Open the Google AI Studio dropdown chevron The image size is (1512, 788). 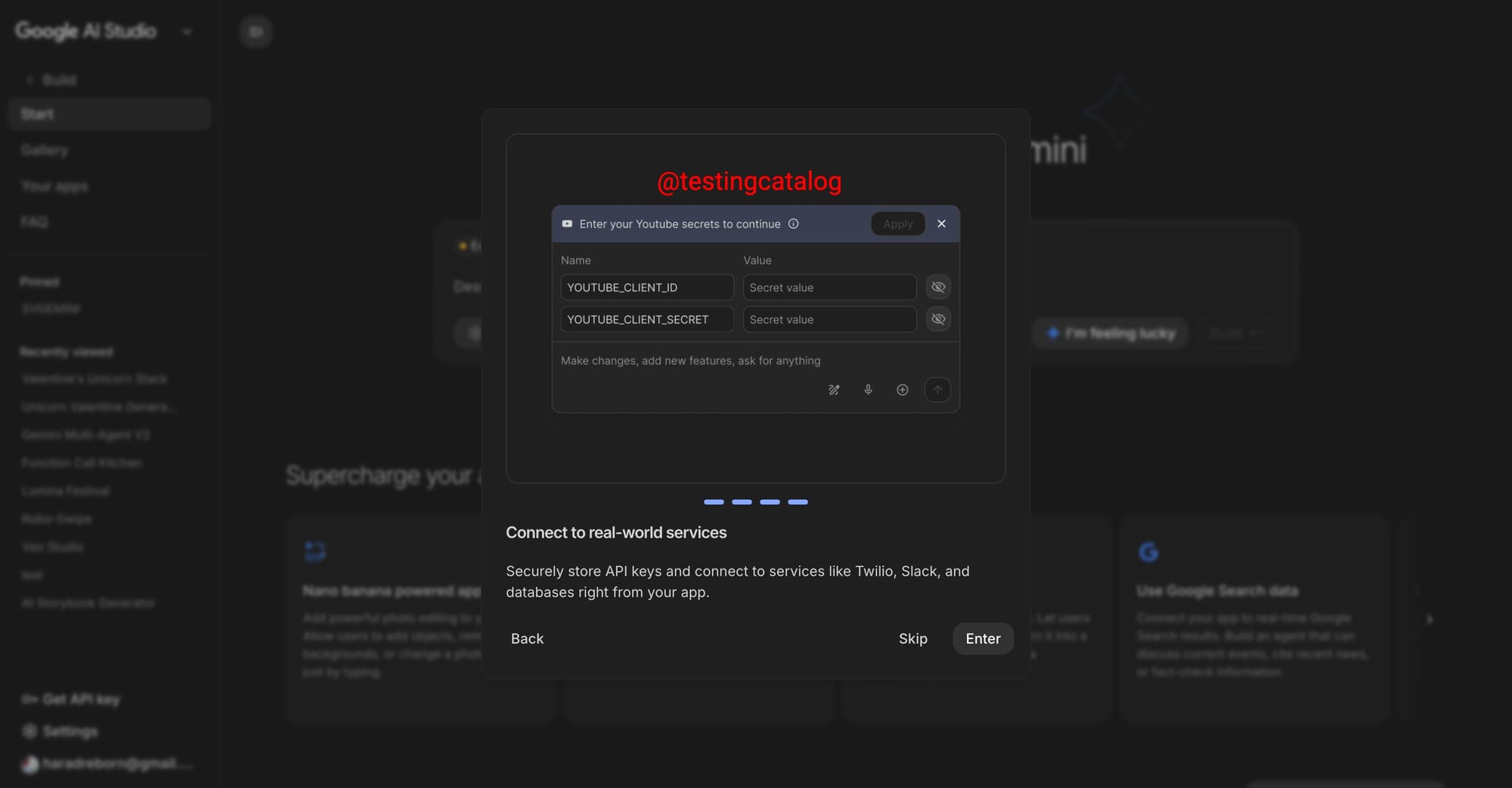point(187,32)
